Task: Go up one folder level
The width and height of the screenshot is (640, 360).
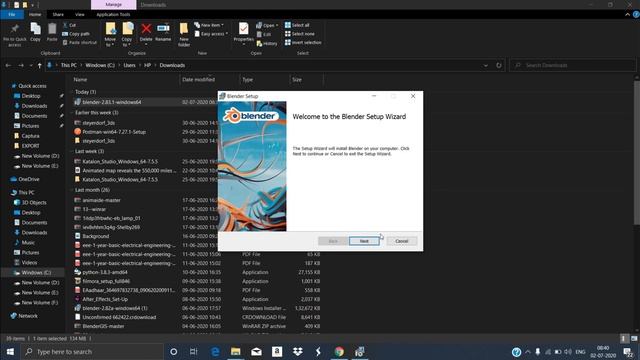Action: click(40, 65)
